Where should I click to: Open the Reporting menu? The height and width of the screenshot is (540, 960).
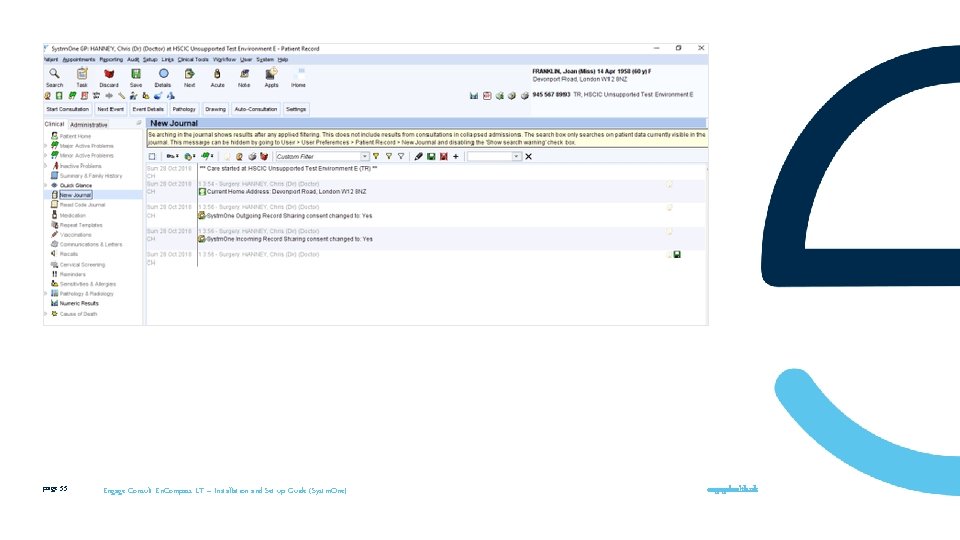[111, 60]
